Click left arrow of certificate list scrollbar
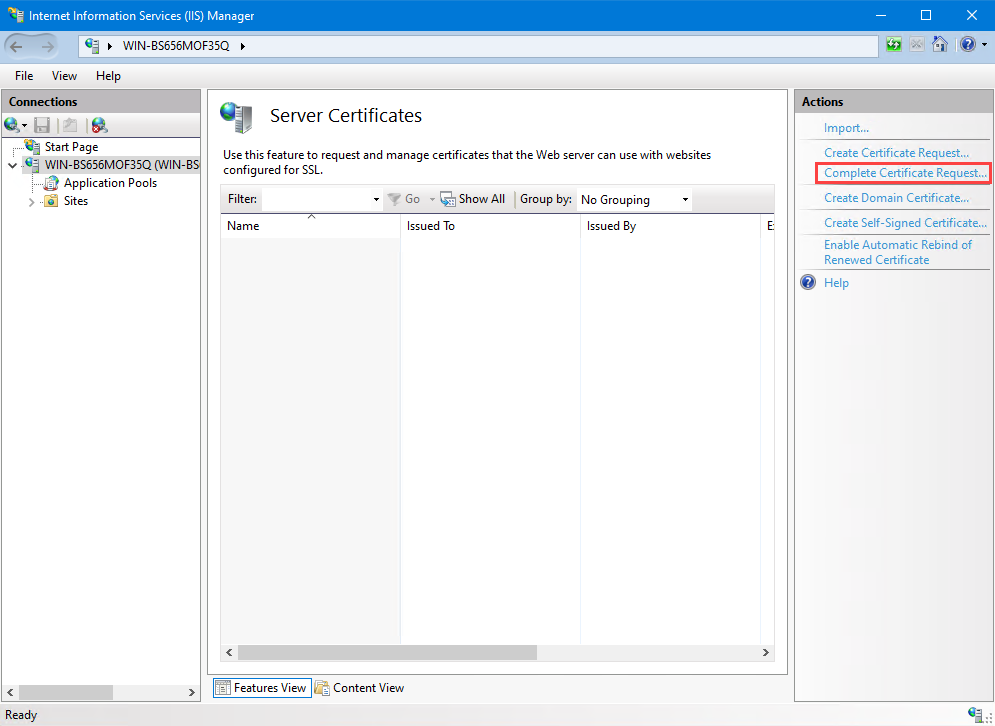This screenshot has height=726, width=995. pyautogui.click(x=229, y=652)
